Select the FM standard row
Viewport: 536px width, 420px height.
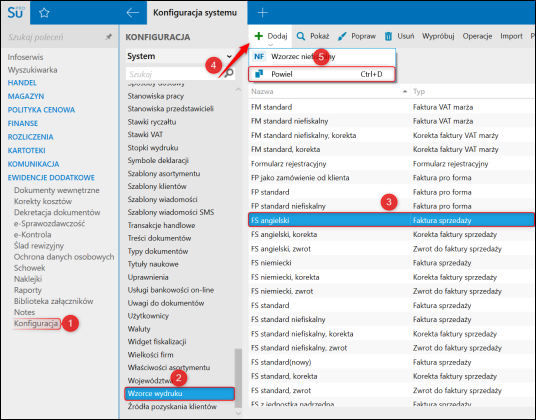click(391, 107)
